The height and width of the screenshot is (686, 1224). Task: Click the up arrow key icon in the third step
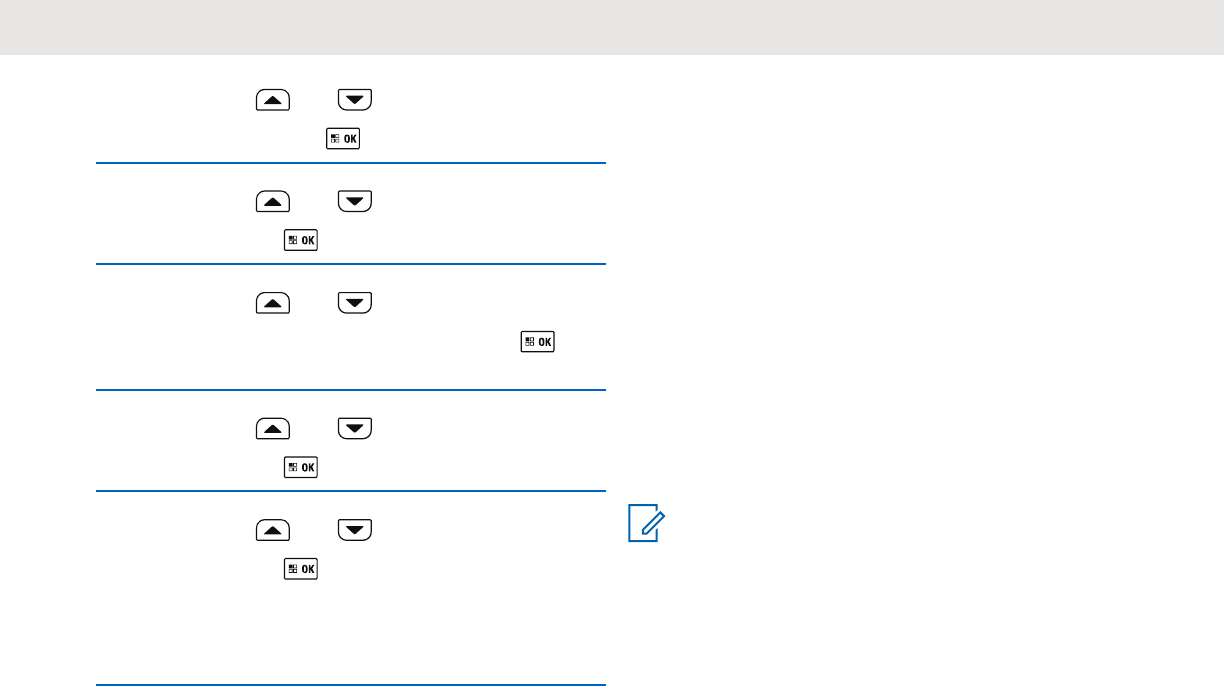[x=273, y=303]
